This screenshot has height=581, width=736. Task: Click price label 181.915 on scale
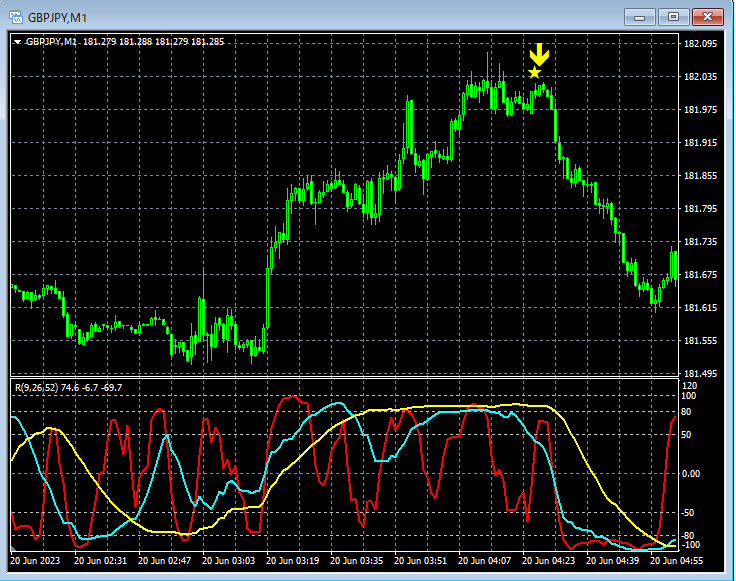701,143
